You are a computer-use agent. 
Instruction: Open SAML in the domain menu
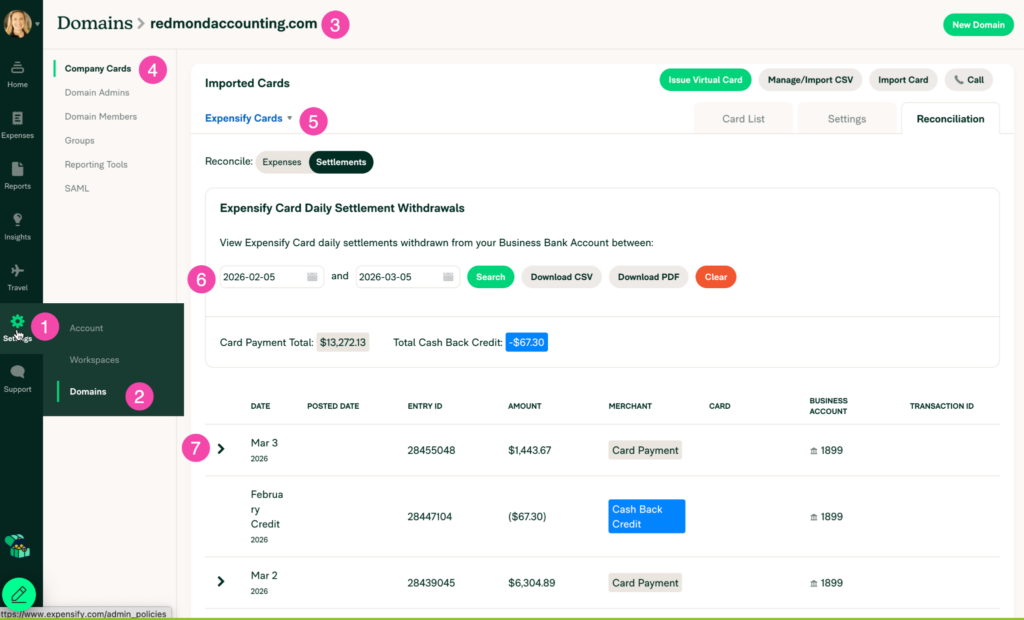(x=77, y=188)
